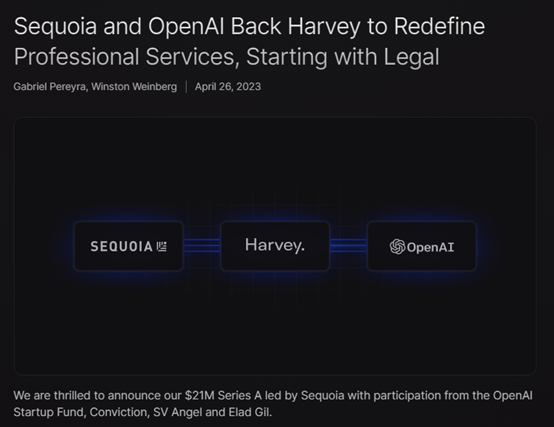554x427 pixels.
Task: Select the SEQUOIA wordmark in the left card
Action: [x=121, y=246]
